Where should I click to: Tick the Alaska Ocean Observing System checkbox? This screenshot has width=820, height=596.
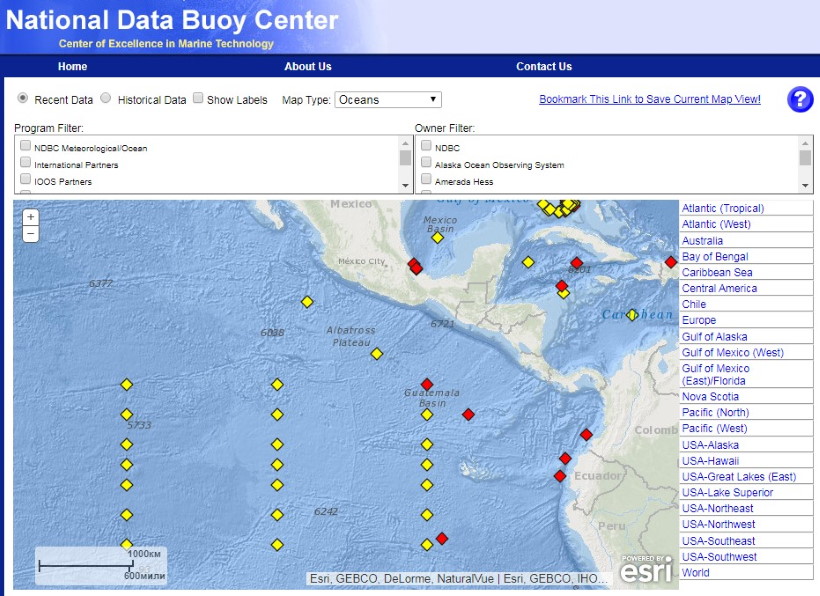point(426,163)
